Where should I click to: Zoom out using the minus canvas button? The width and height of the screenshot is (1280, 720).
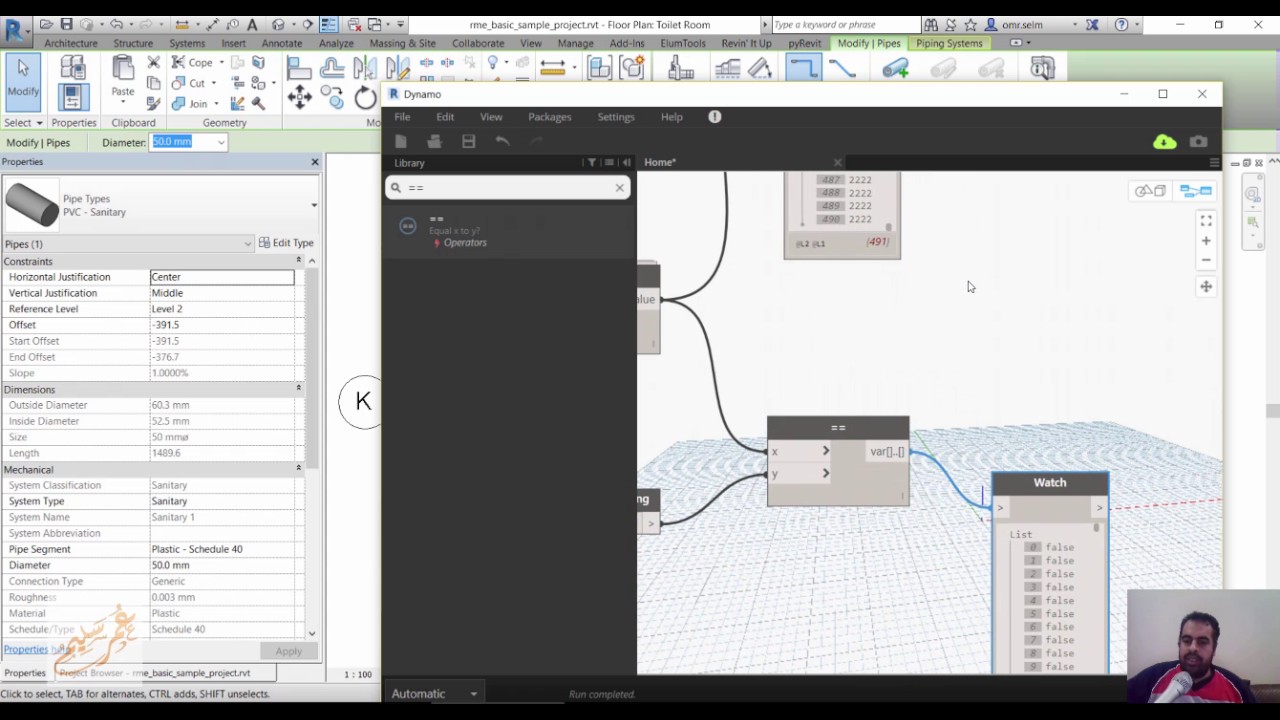(1206, 260)
